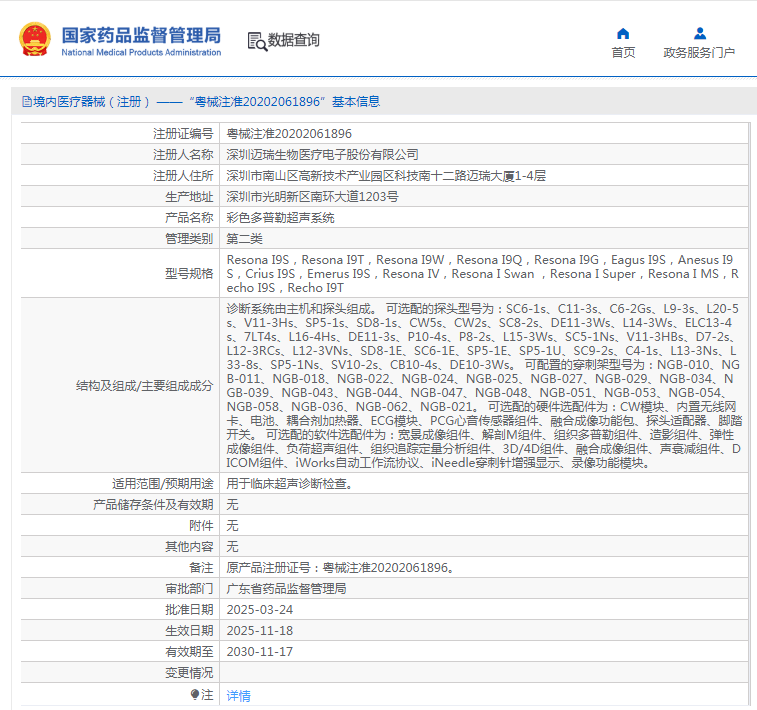
Task: Click the 管理类别 value 第二类
Action: (245, 238)
